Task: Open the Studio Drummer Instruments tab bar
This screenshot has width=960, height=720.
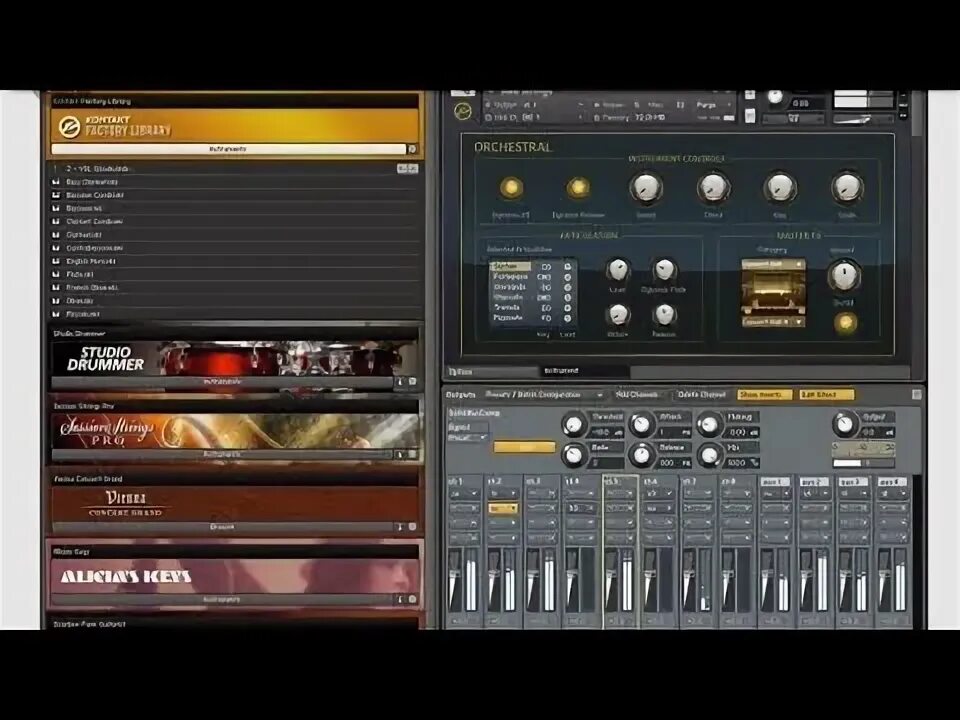Action: click(x=222, y=382)
